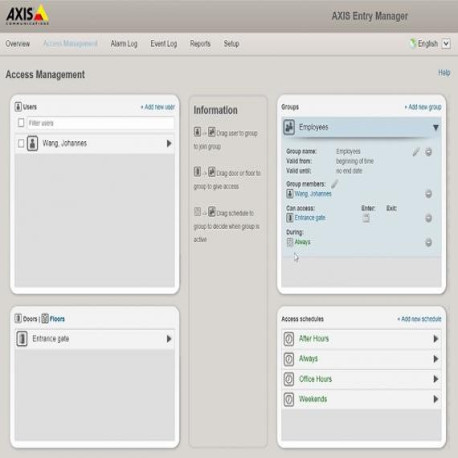Click the schedule icon in drag schedule hint

click(197, 212)
